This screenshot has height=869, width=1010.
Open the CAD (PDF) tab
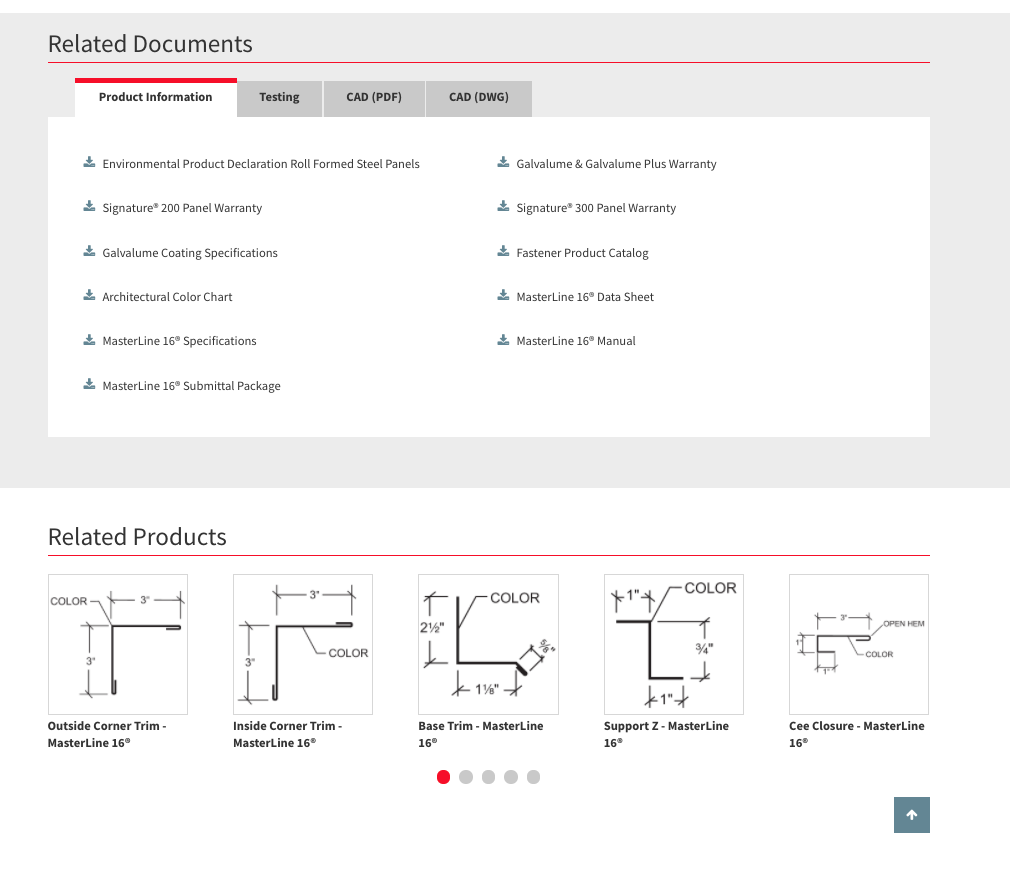[x=374, y=99]
